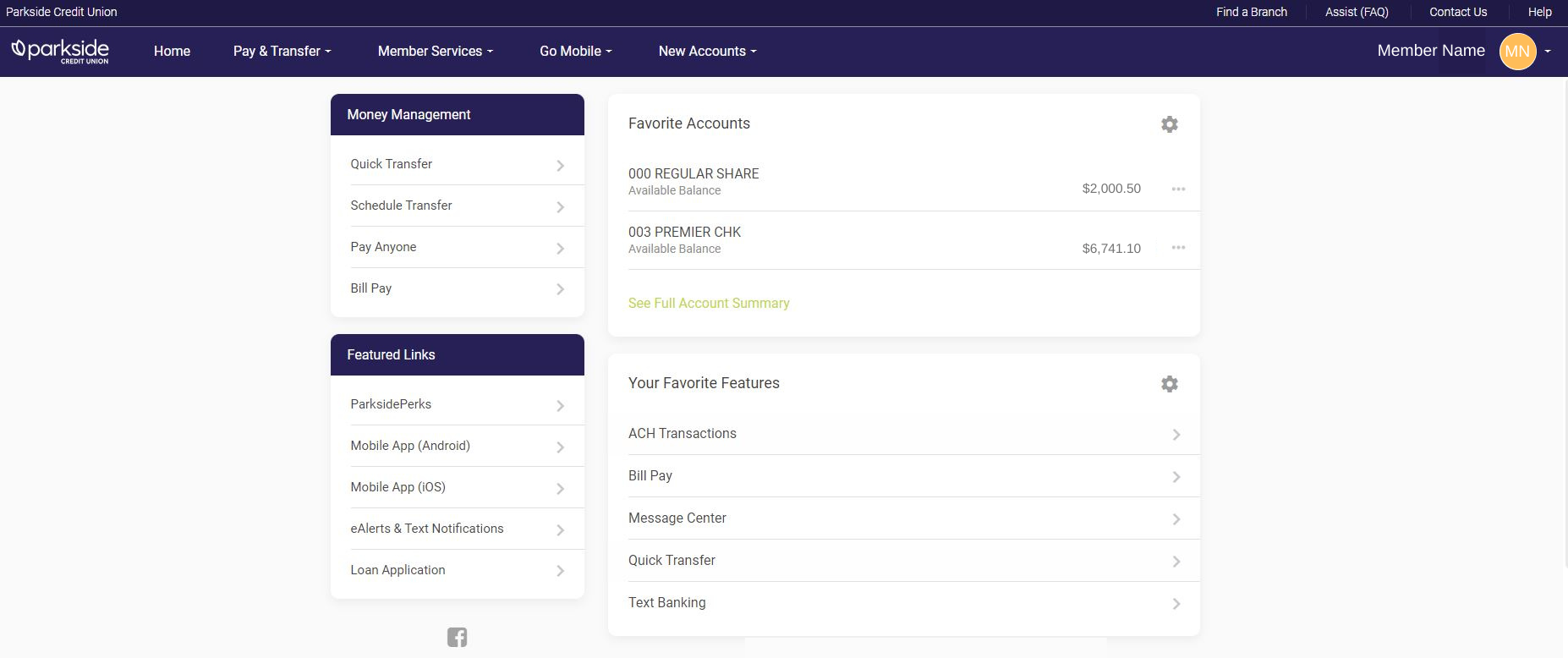
Task: Click the Favorite Accounts heading
Action: (689, 123)
